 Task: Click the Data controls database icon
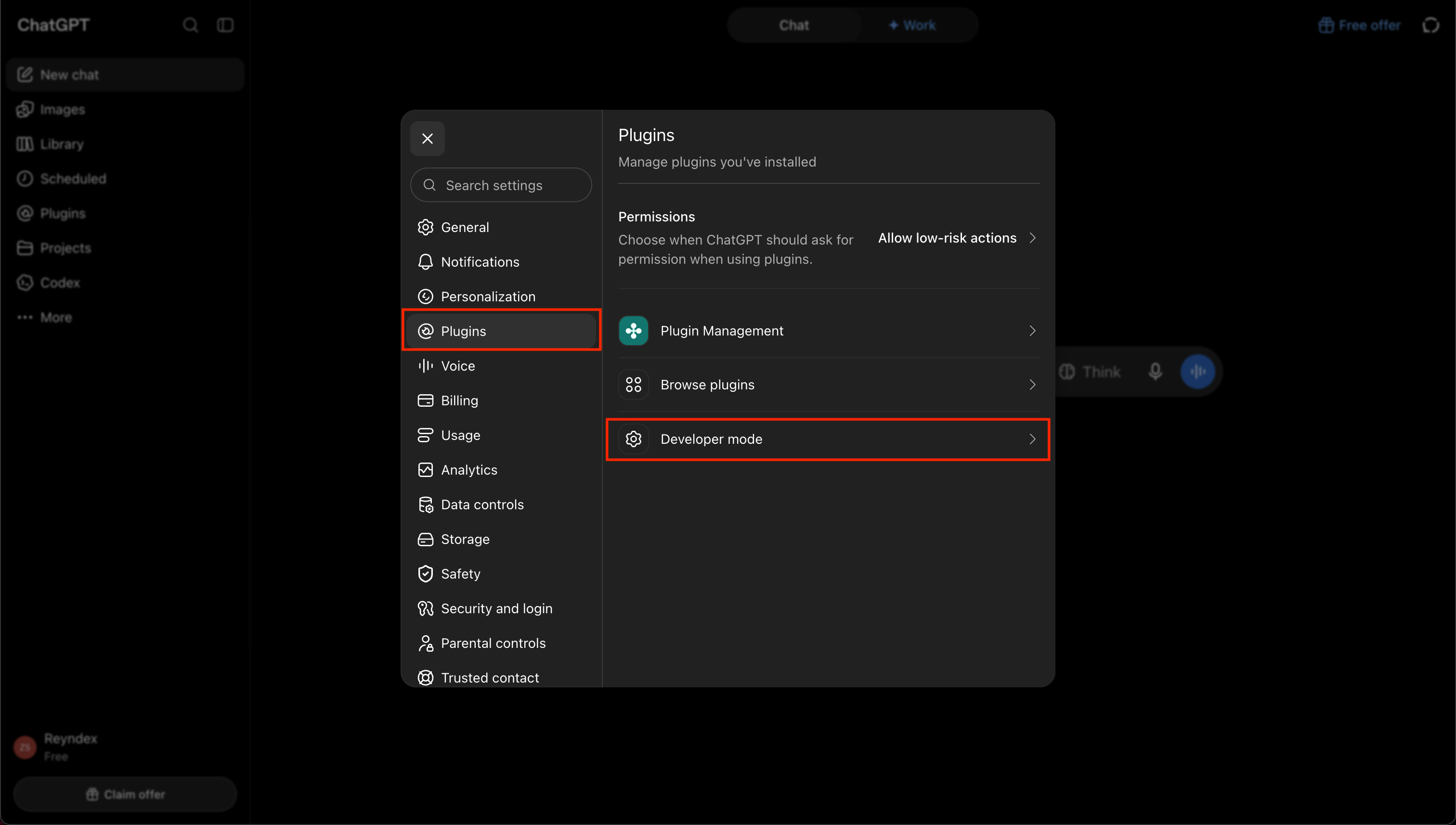(426, 504)
